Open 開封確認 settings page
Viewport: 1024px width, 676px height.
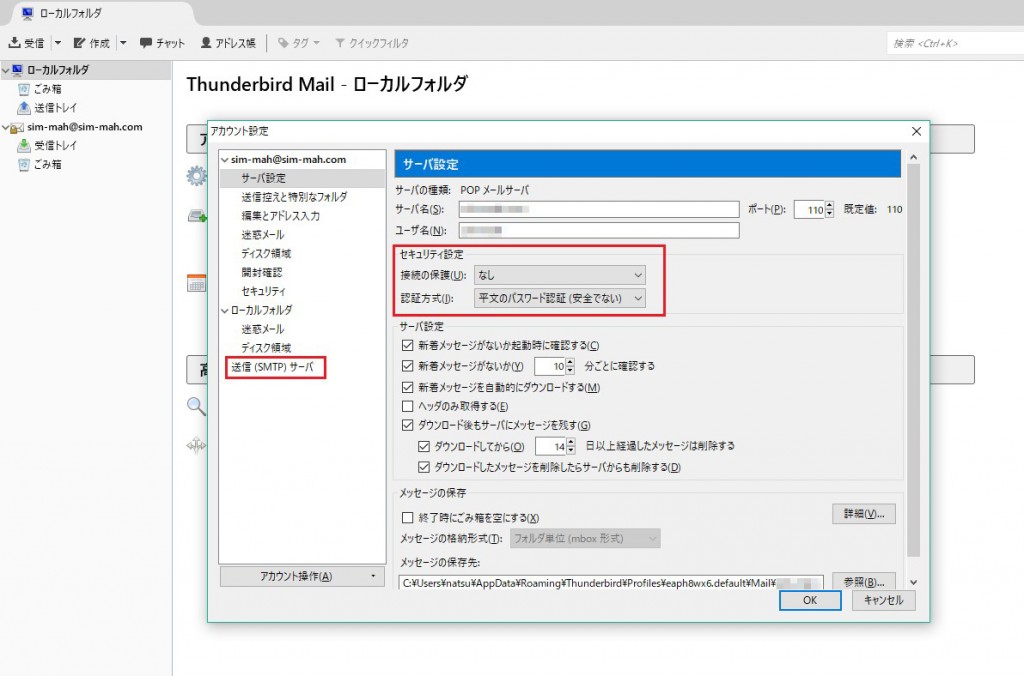click(x=261, y=272)
